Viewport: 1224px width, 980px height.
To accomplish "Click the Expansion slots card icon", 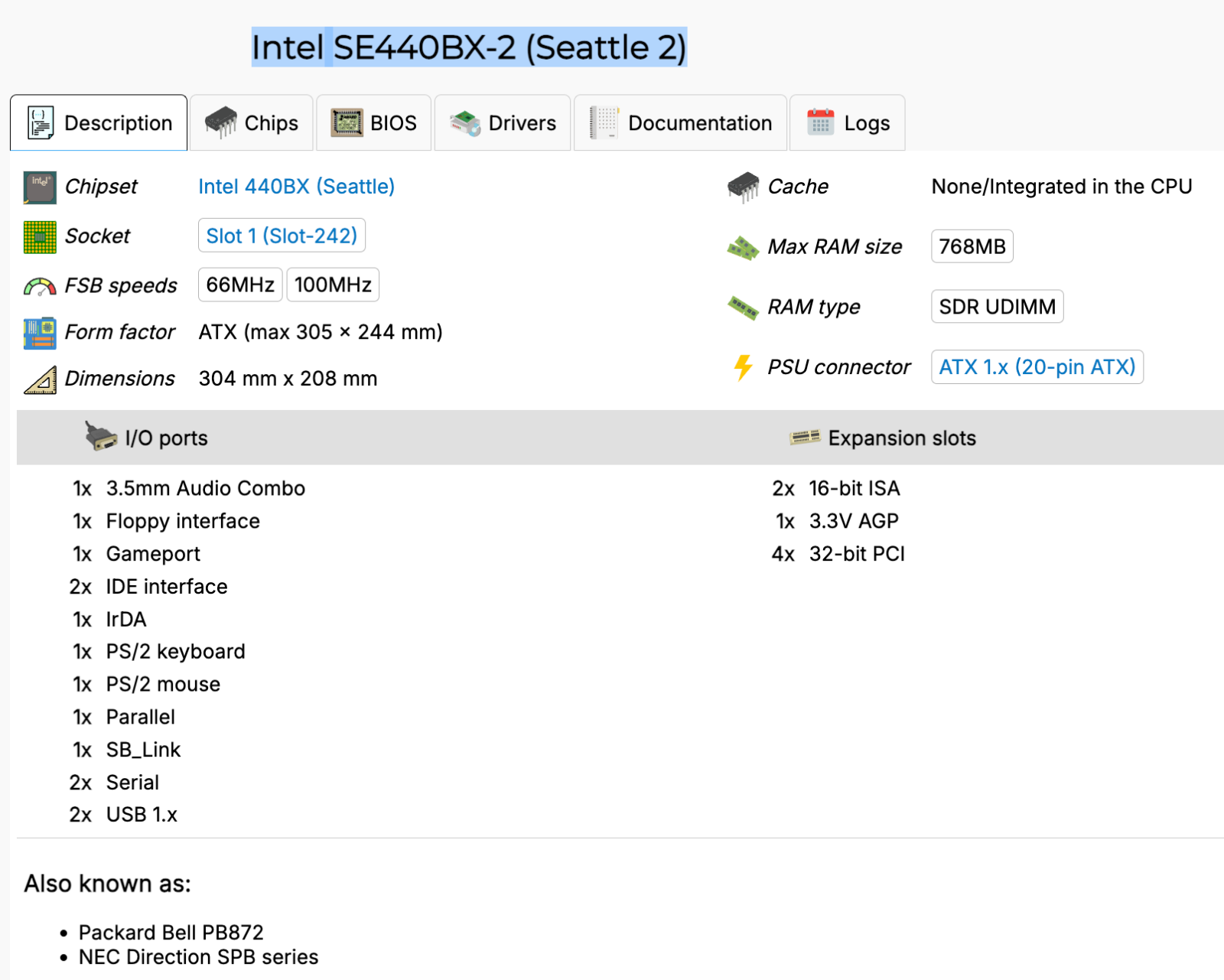I will pyautogui.click(x=805, y=438).
